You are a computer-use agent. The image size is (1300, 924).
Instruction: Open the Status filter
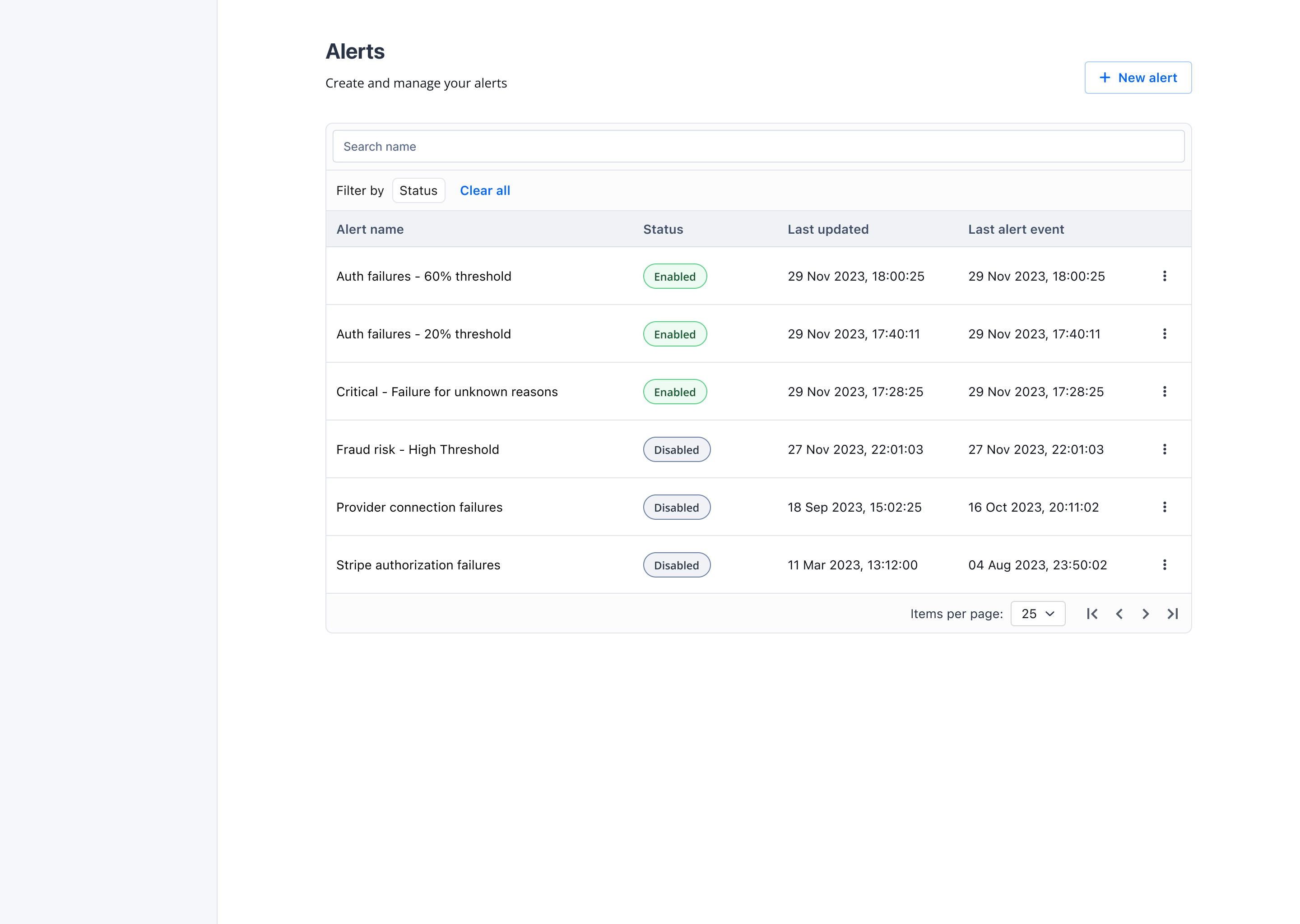pyautogui.click(x=418, y=190)
